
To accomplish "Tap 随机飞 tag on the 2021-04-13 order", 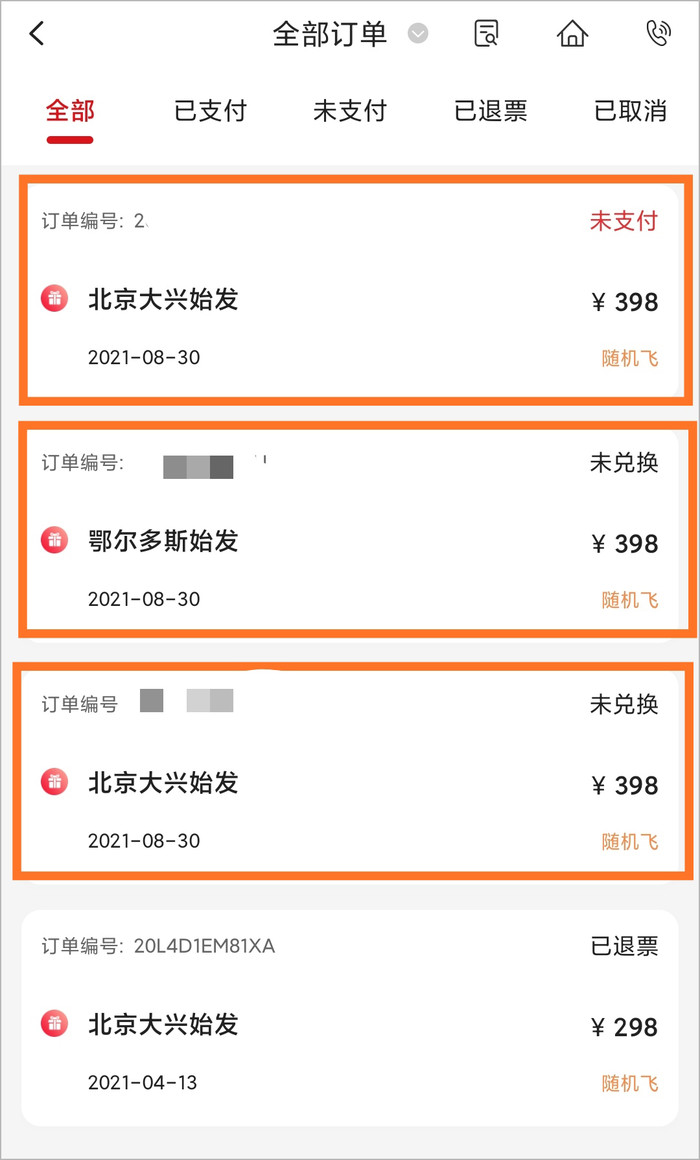I will click(630, 1083).
